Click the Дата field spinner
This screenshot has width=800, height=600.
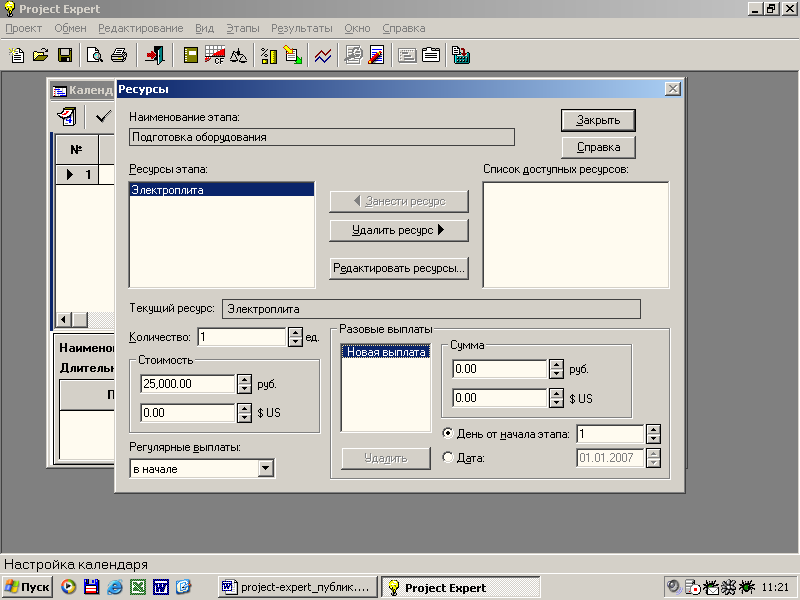click(654, 458)
